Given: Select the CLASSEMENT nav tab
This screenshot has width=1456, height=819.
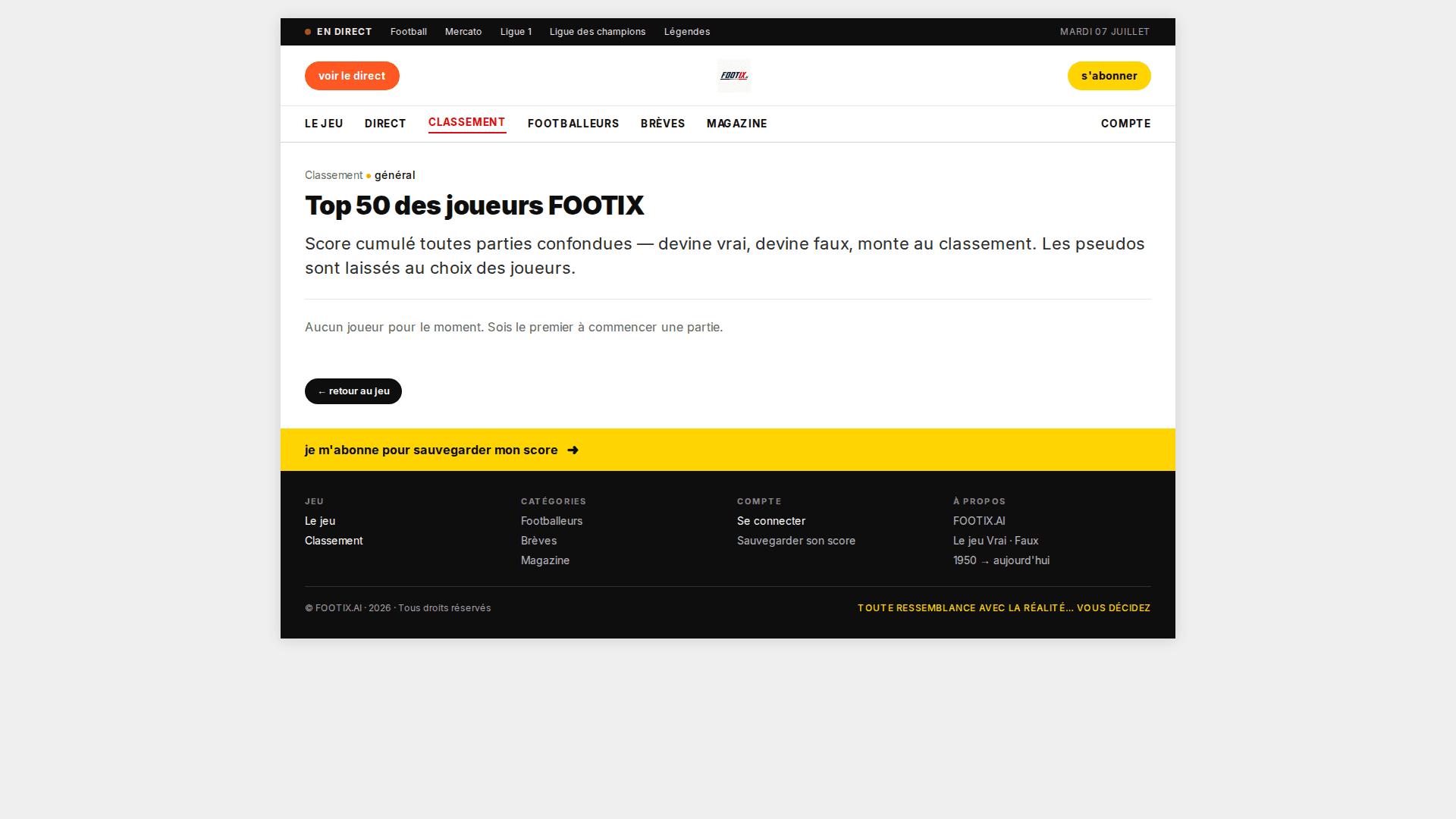Looking at the screenshot, I should (x=467, y=123).
